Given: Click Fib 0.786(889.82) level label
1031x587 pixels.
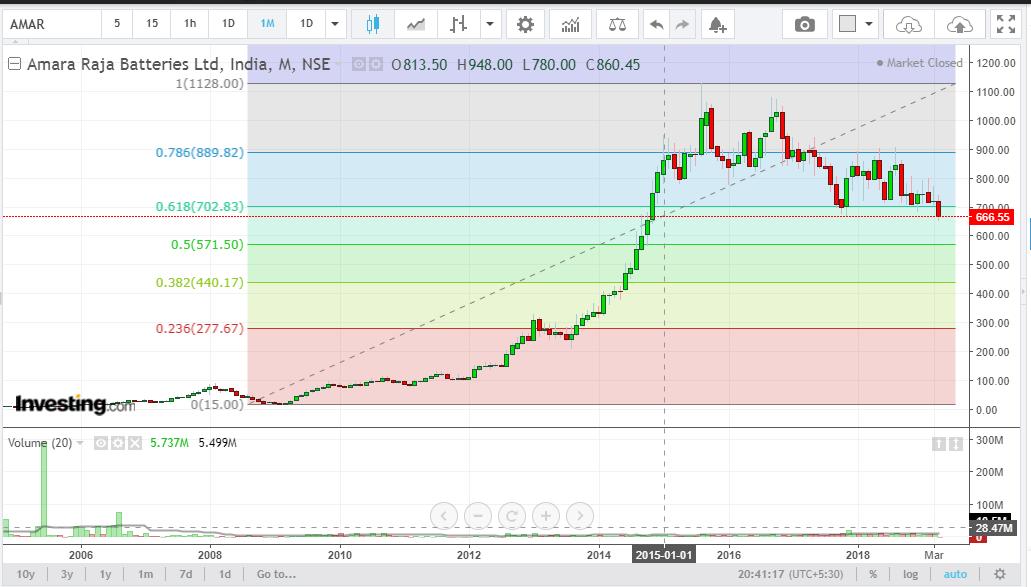Looking at the screenshot, I should [x=200, y=153].
